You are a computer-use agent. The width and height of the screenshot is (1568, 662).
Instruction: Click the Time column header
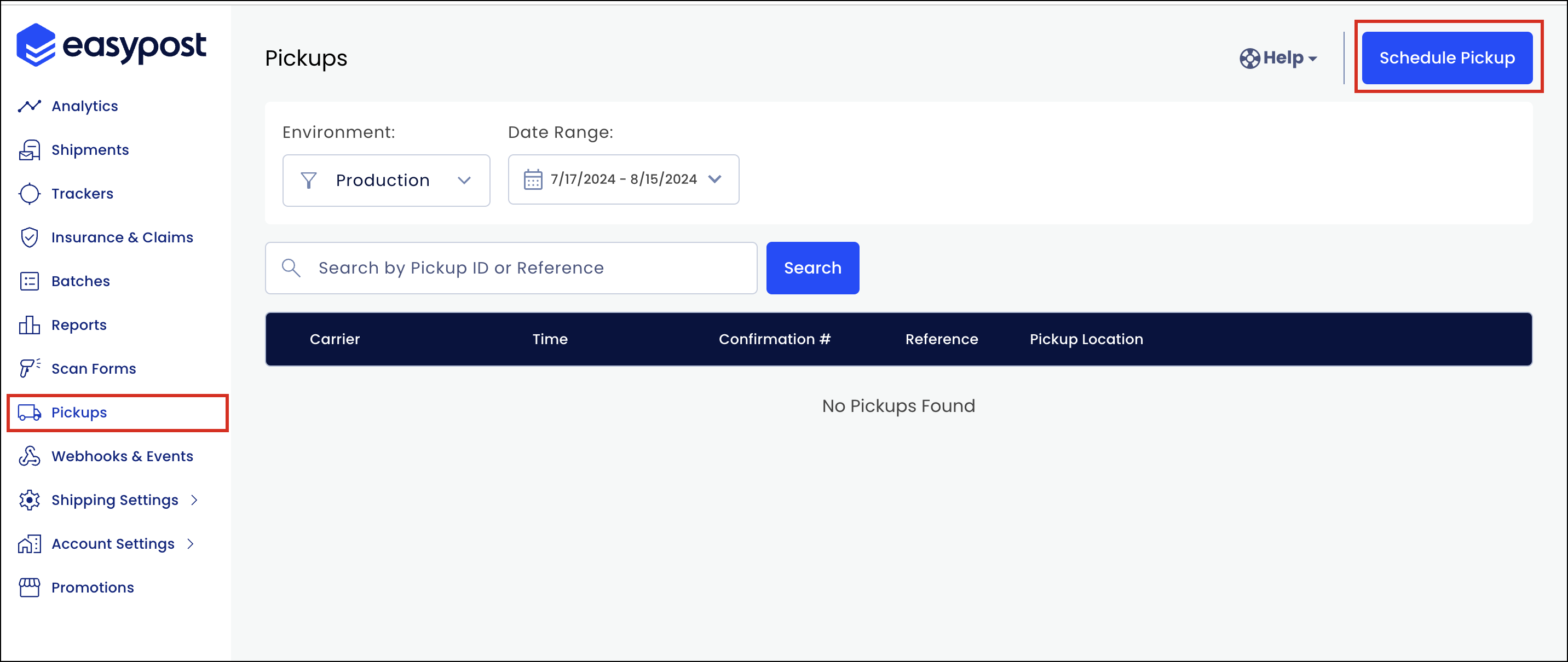tap(550, 339)
